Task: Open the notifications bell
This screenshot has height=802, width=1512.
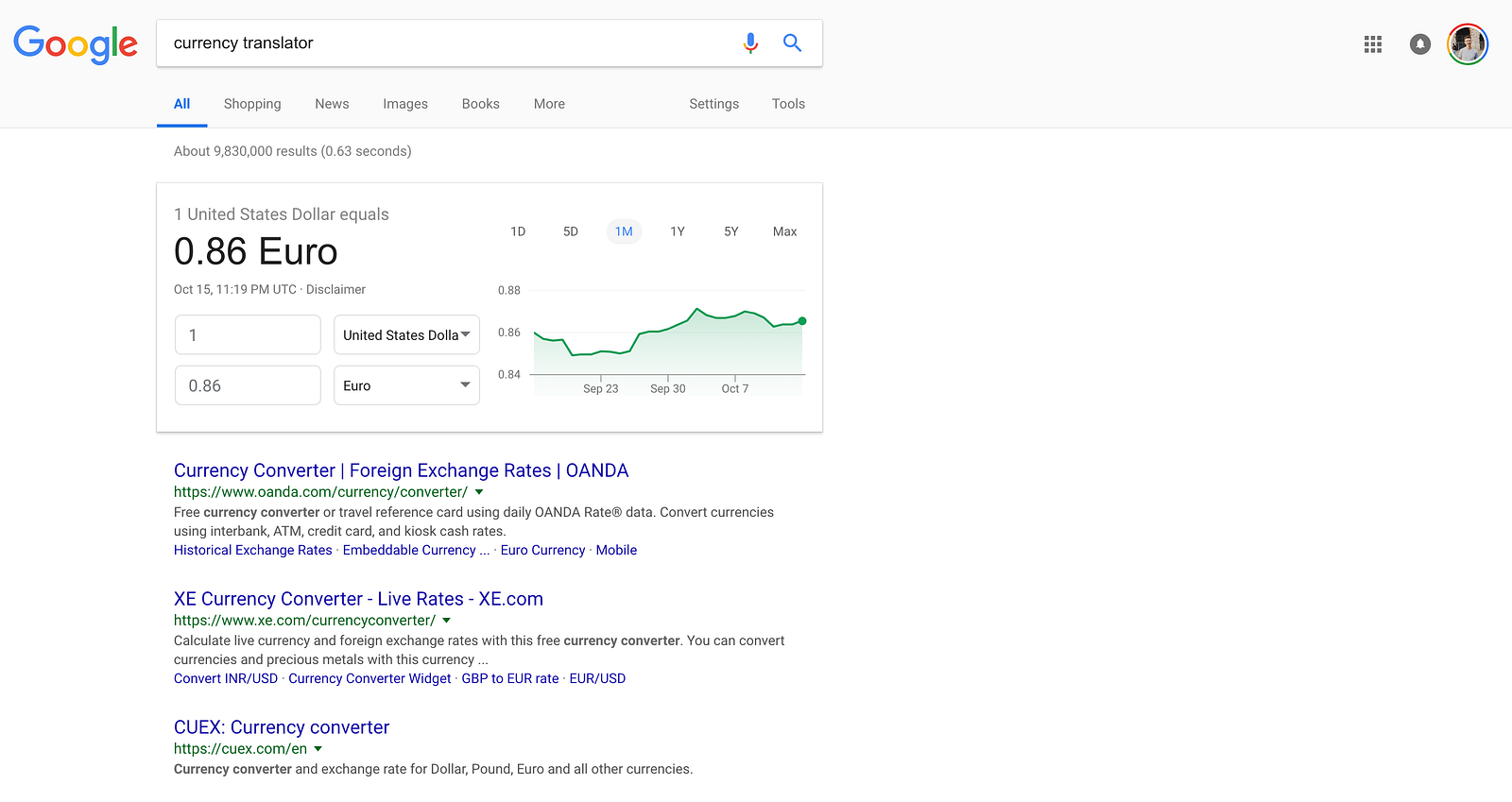Action: (x=1419, y=44)
